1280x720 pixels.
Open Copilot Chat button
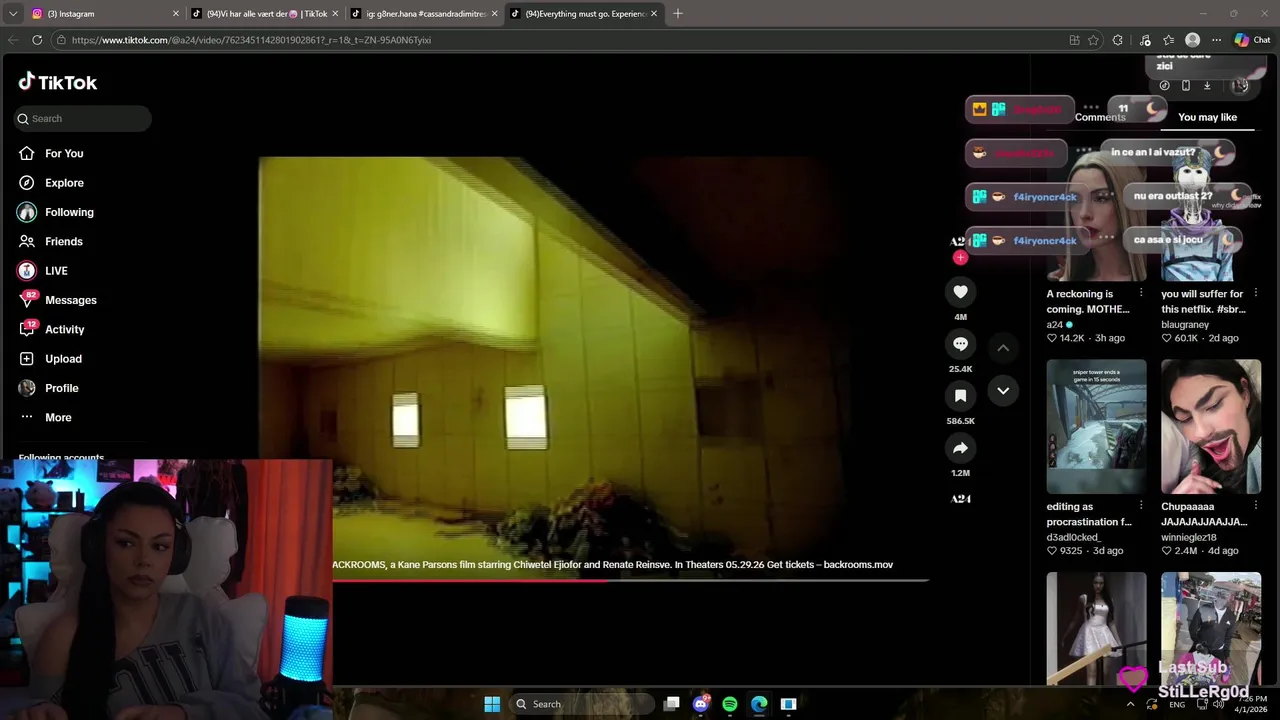[x=1253, y=40]
